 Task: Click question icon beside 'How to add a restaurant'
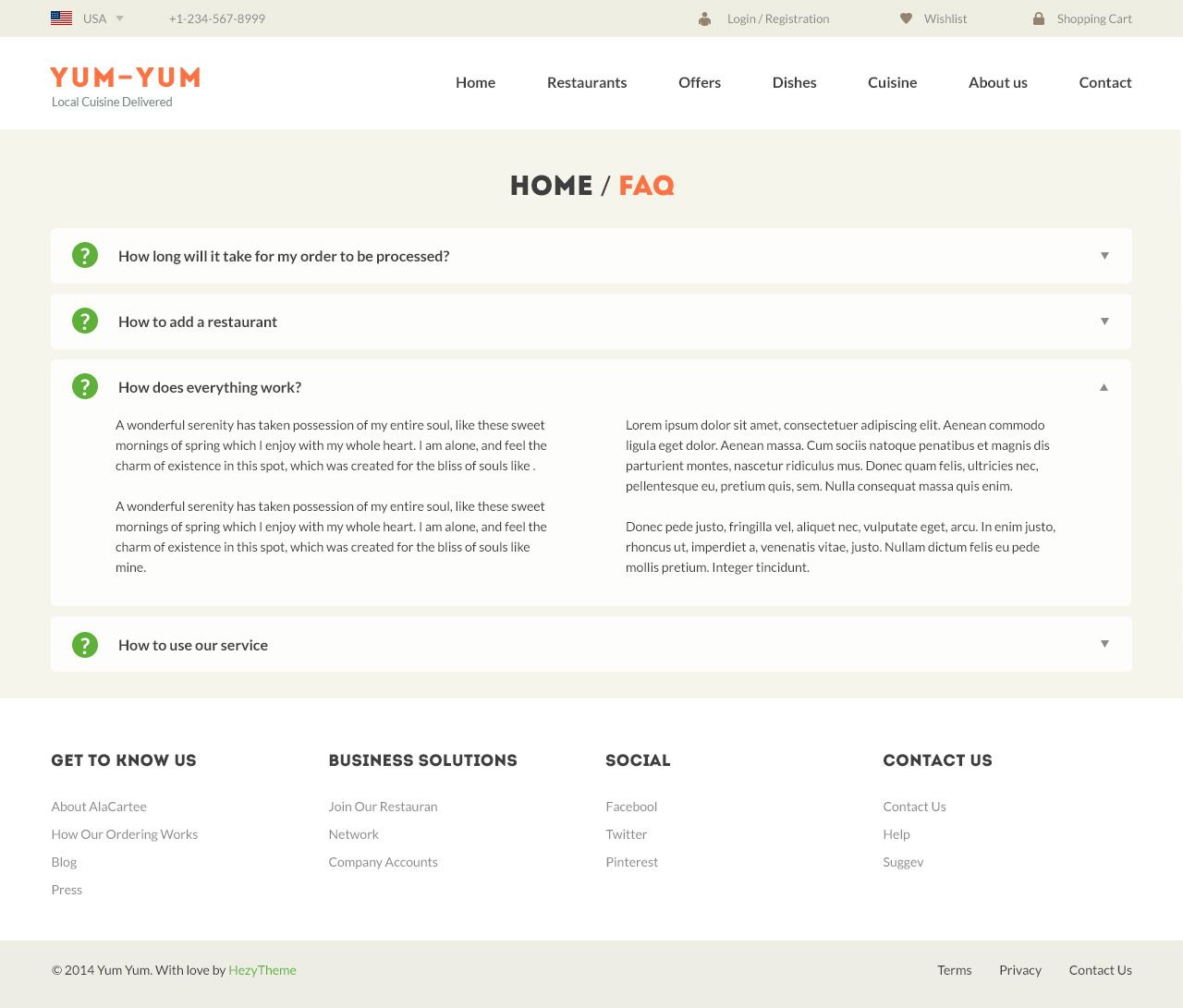85,322
